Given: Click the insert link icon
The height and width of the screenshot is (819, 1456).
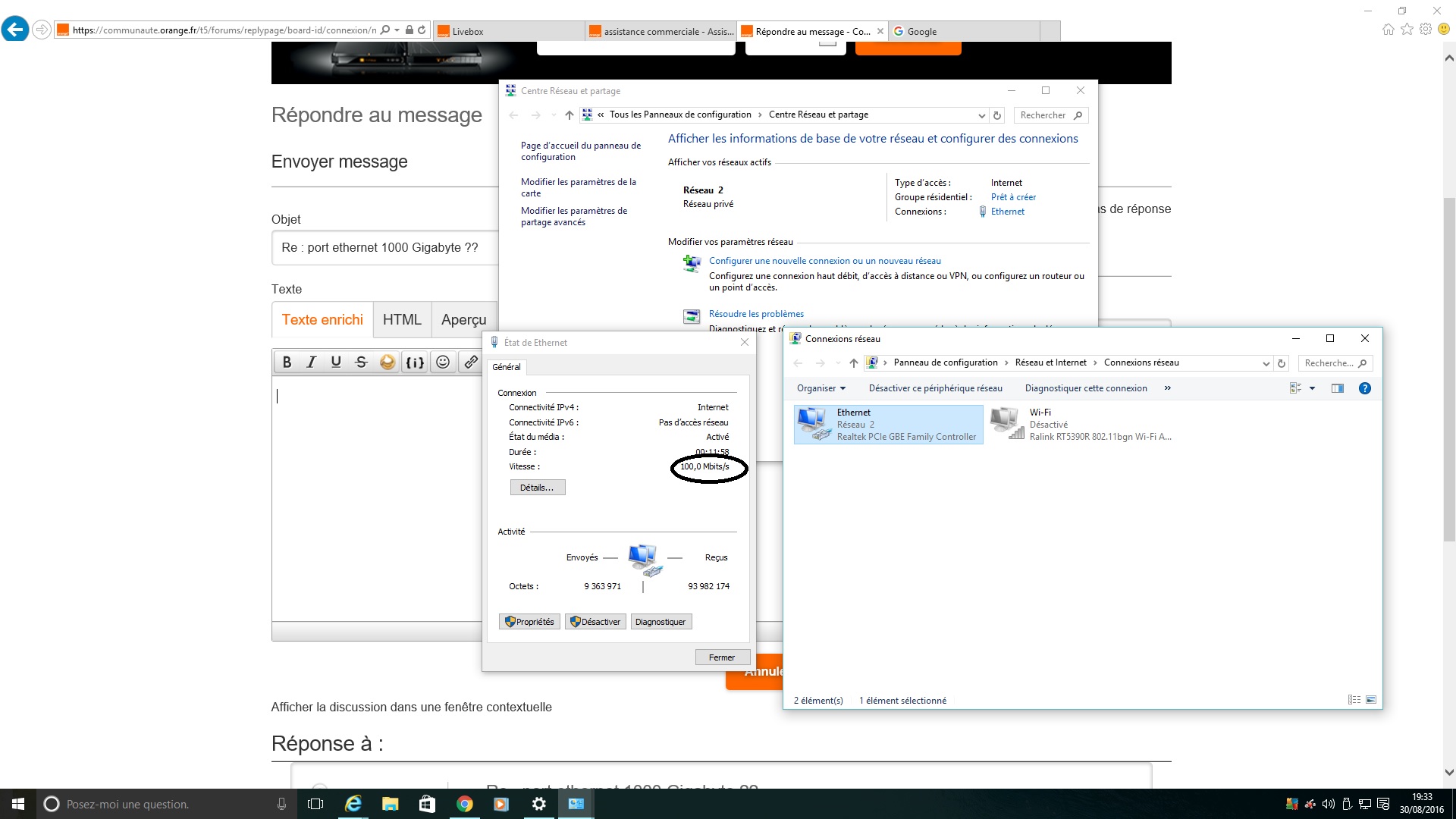Looking at the screenshot, I should pos(471,362).
